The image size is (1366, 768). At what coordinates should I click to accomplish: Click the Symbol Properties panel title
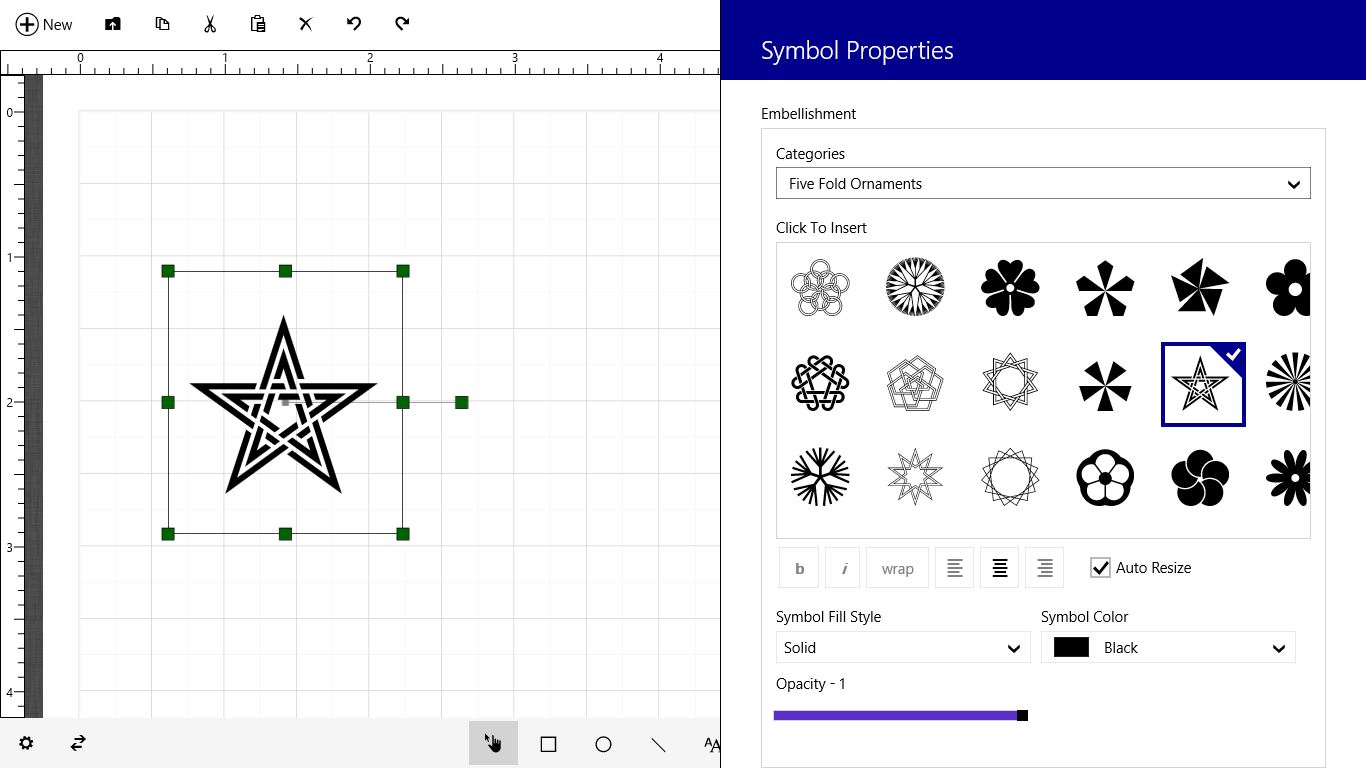857,50
